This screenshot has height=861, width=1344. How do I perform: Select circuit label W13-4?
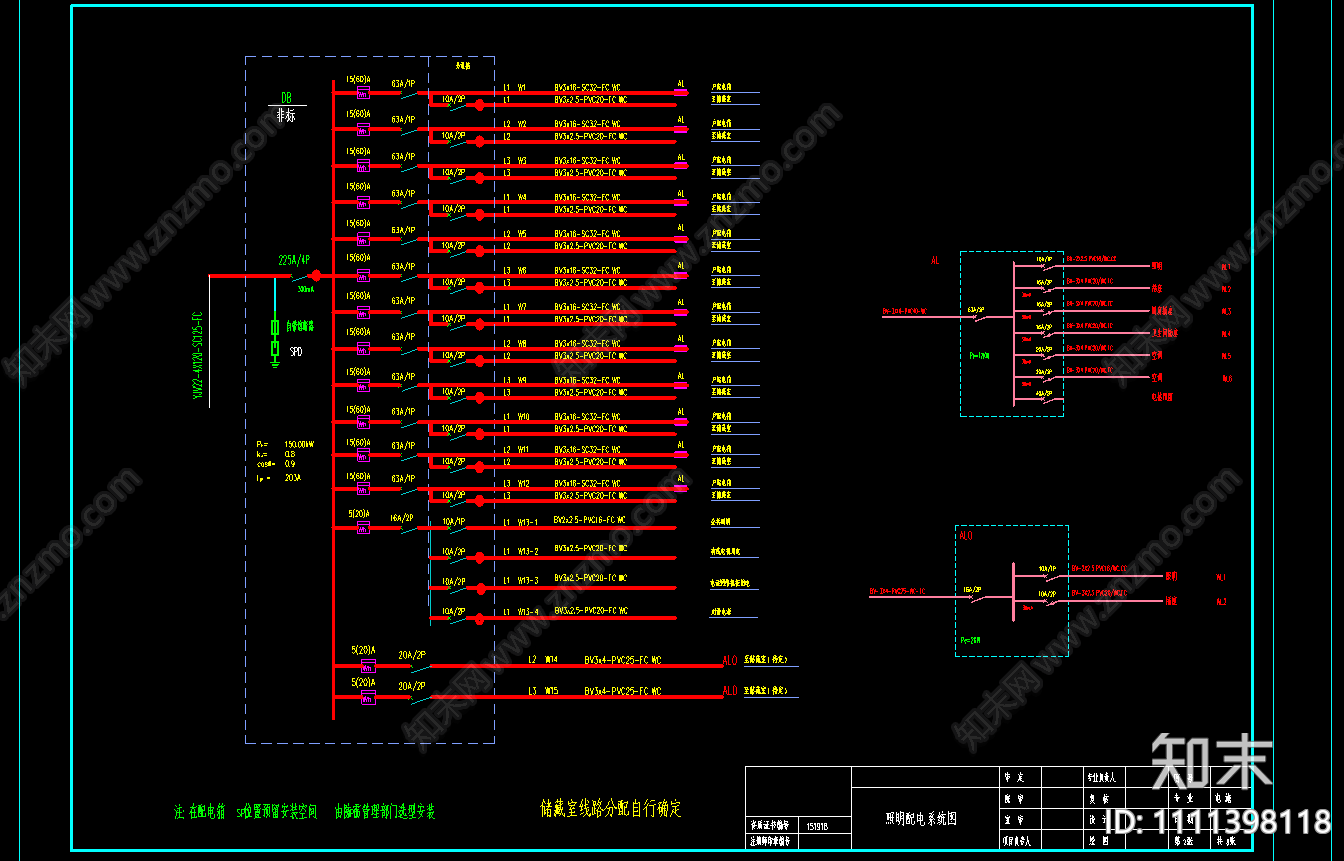click(528, 611)
